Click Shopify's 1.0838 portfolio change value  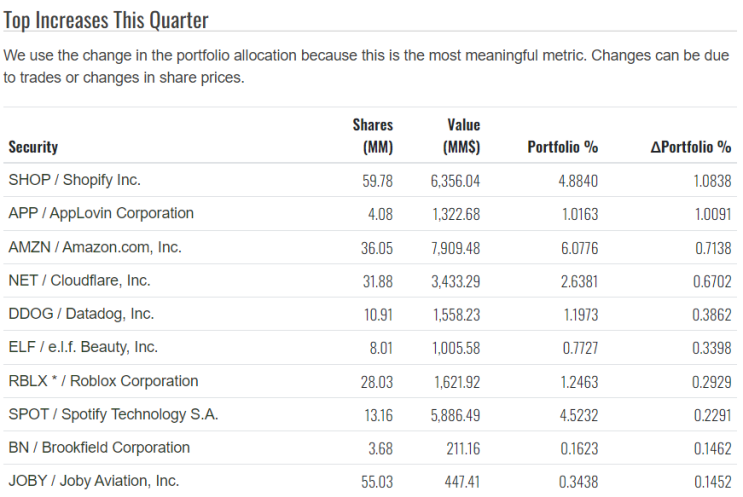tap(709, 181)
